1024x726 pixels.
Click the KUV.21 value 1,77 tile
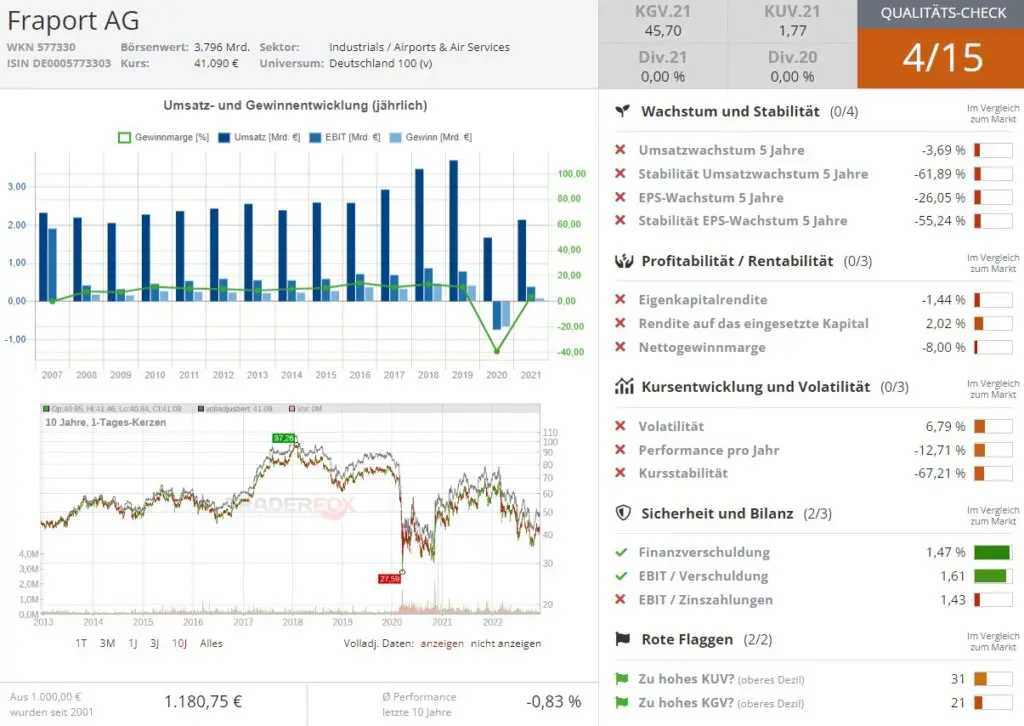[x=792, y=21]
